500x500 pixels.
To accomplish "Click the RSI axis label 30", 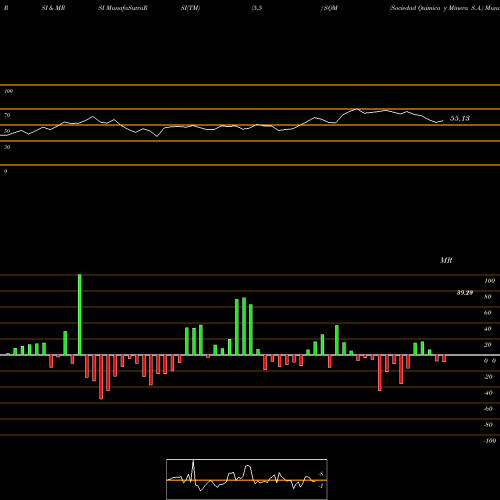I will point(7,147).
